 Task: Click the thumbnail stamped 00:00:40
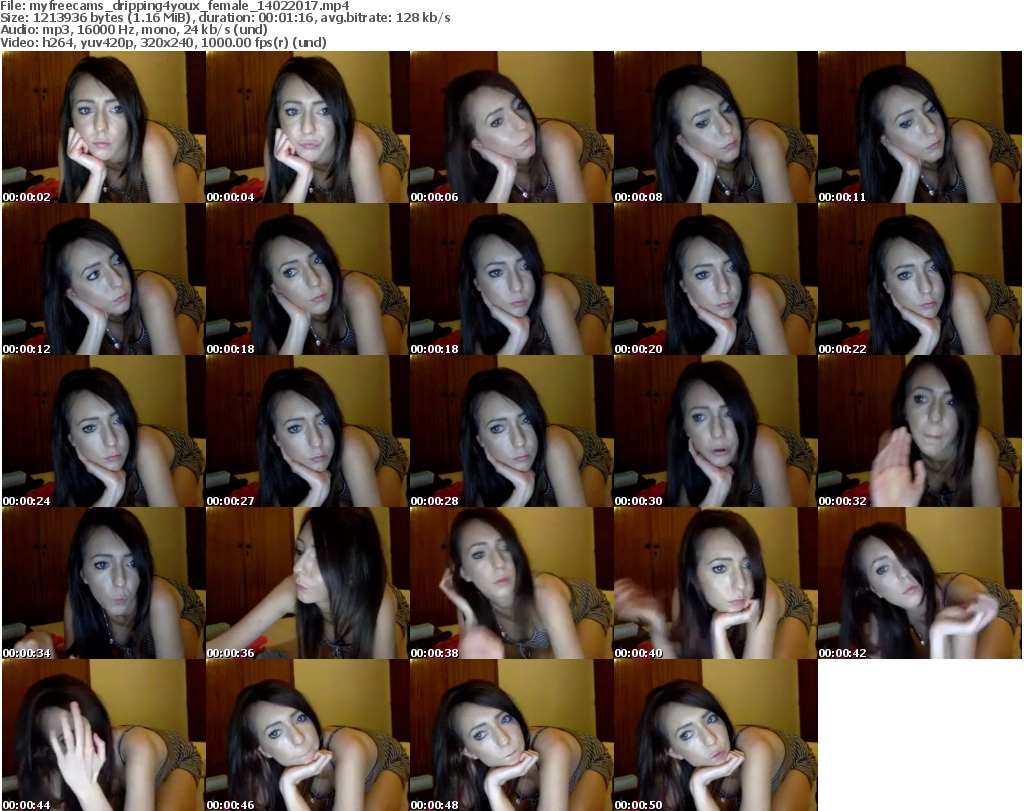tap(716, 583)
